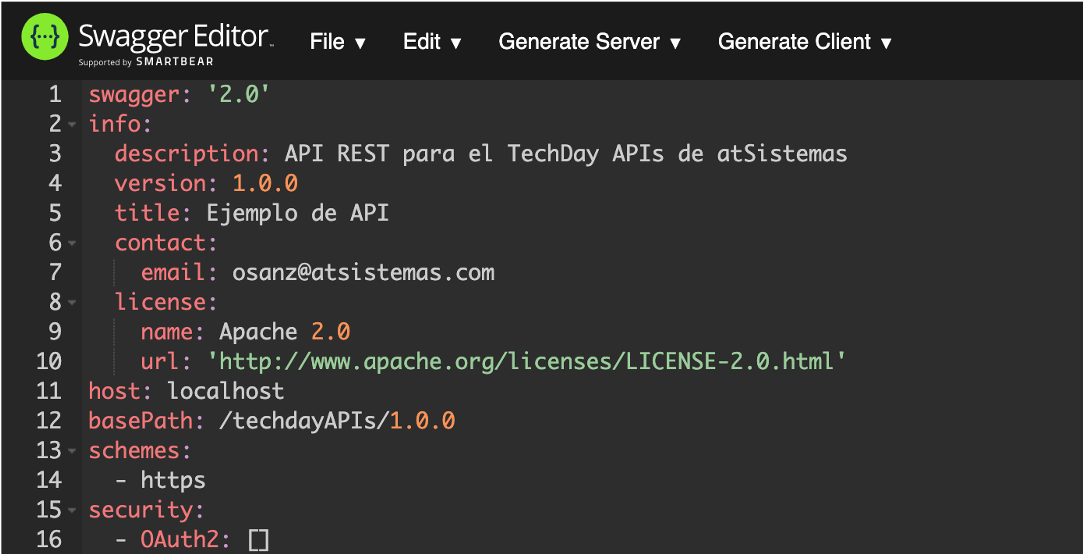Click the Swagger Editor logo icon
Image resolution: width=1083 pixels, height=554 pixels.
tap(45, 37)
